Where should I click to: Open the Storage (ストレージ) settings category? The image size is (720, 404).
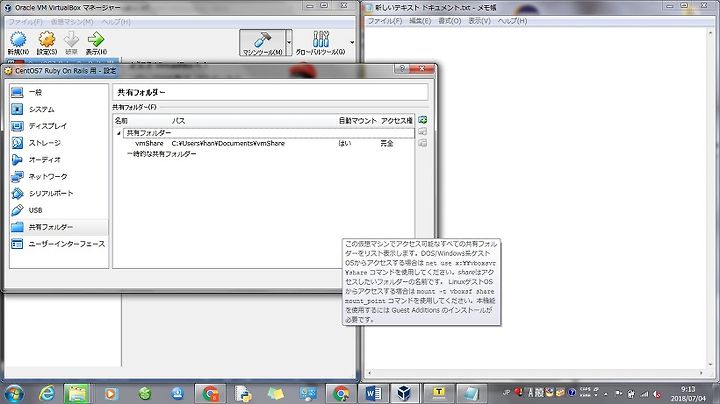[x=59, y=143]
